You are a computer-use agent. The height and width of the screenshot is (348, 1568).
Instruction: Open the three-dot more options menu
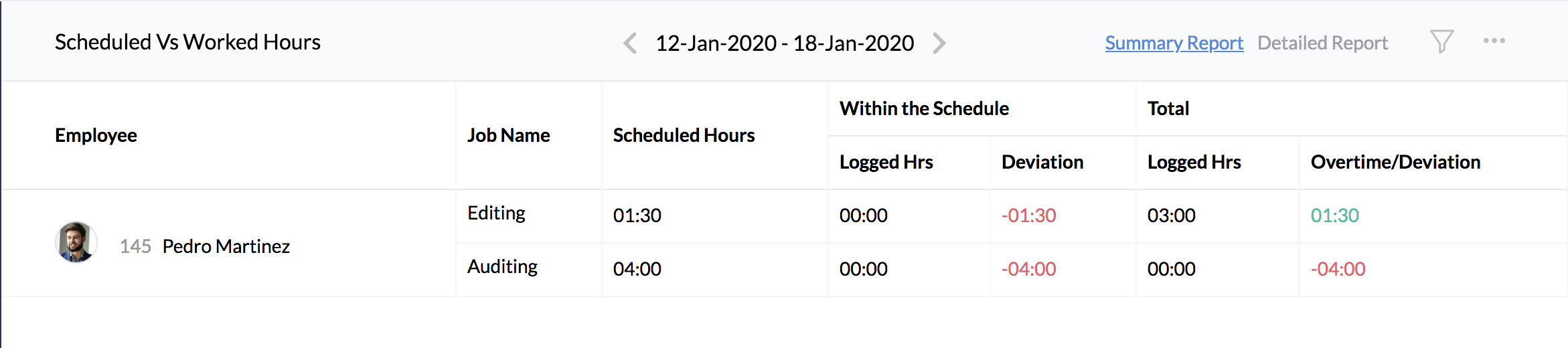pos(1494,41)
